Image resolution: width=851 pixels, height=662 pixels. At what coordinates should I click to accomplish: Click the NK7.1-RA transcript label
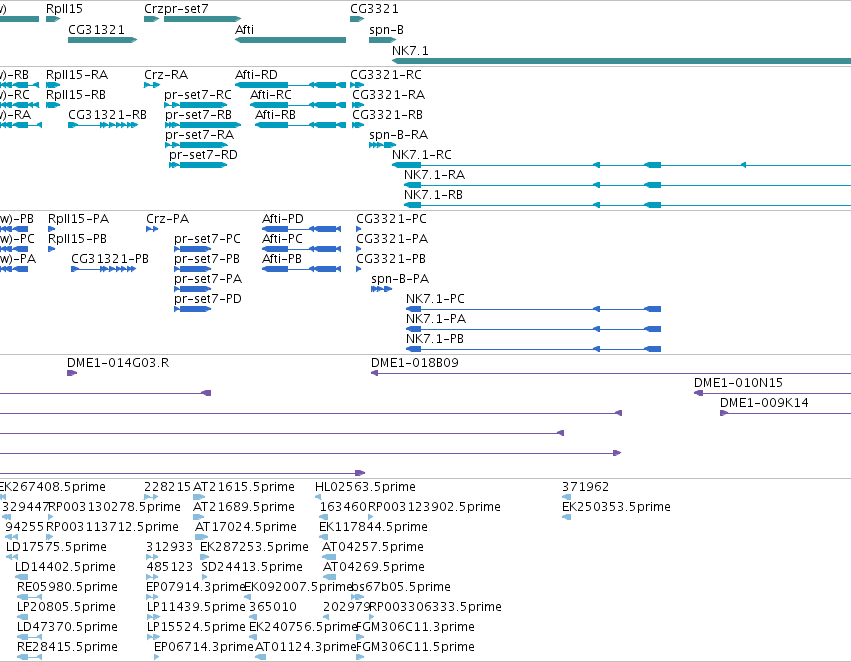(434, 175)
